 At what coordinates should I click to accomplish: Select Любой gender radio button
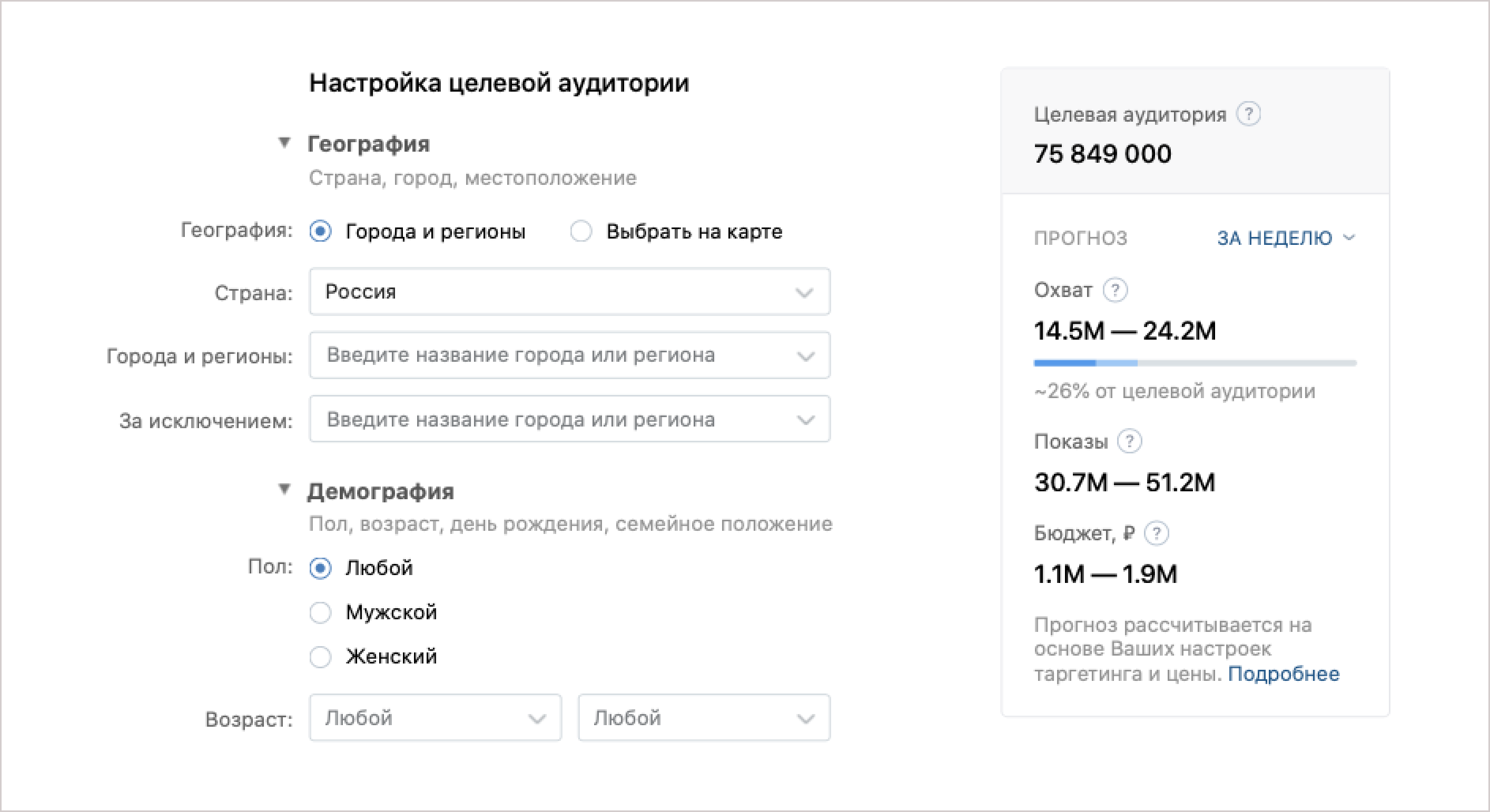[x=320, y=568]
